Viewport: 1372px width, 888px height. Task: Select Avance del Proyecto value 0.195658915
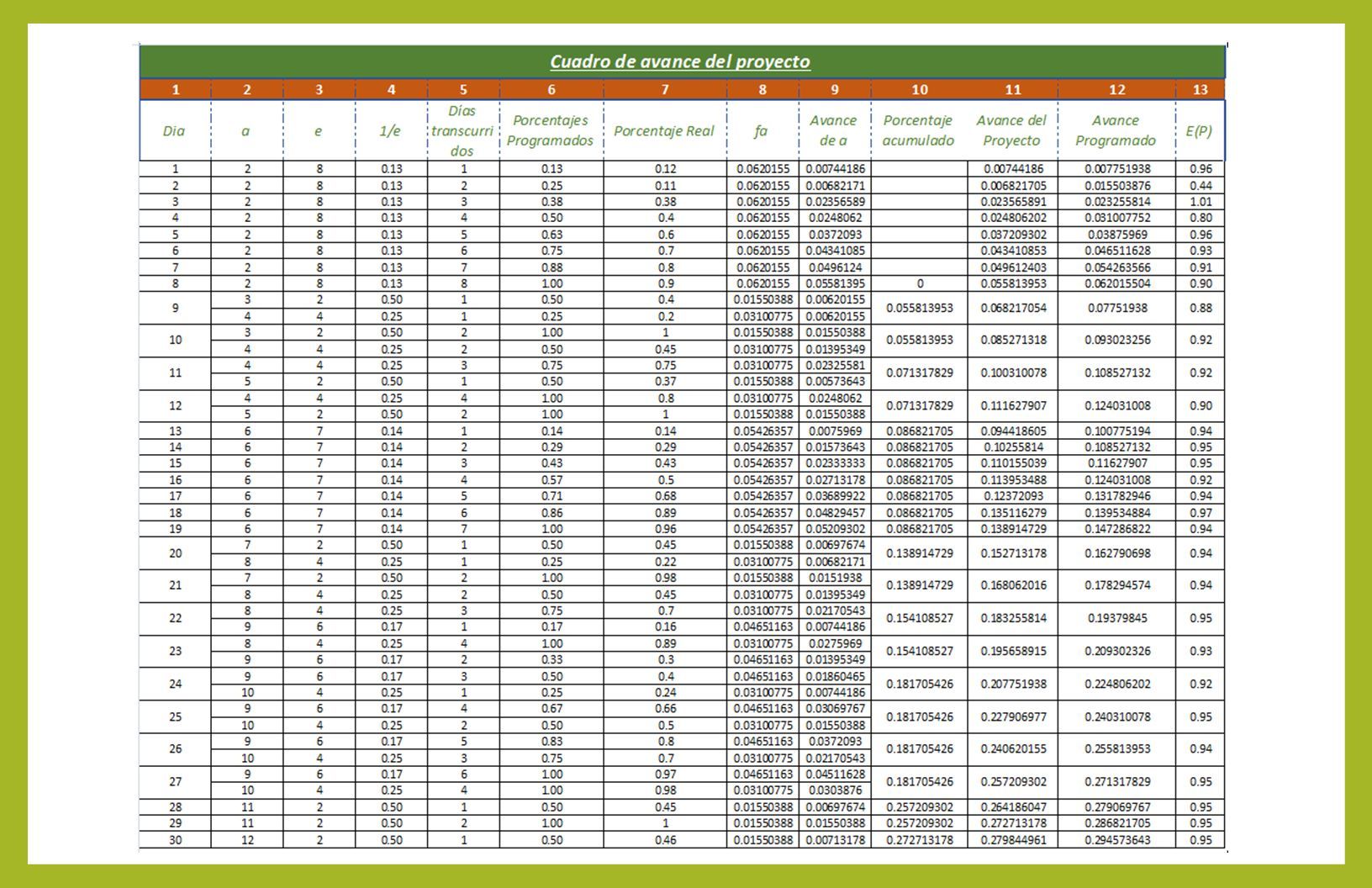coord(1013,651)
